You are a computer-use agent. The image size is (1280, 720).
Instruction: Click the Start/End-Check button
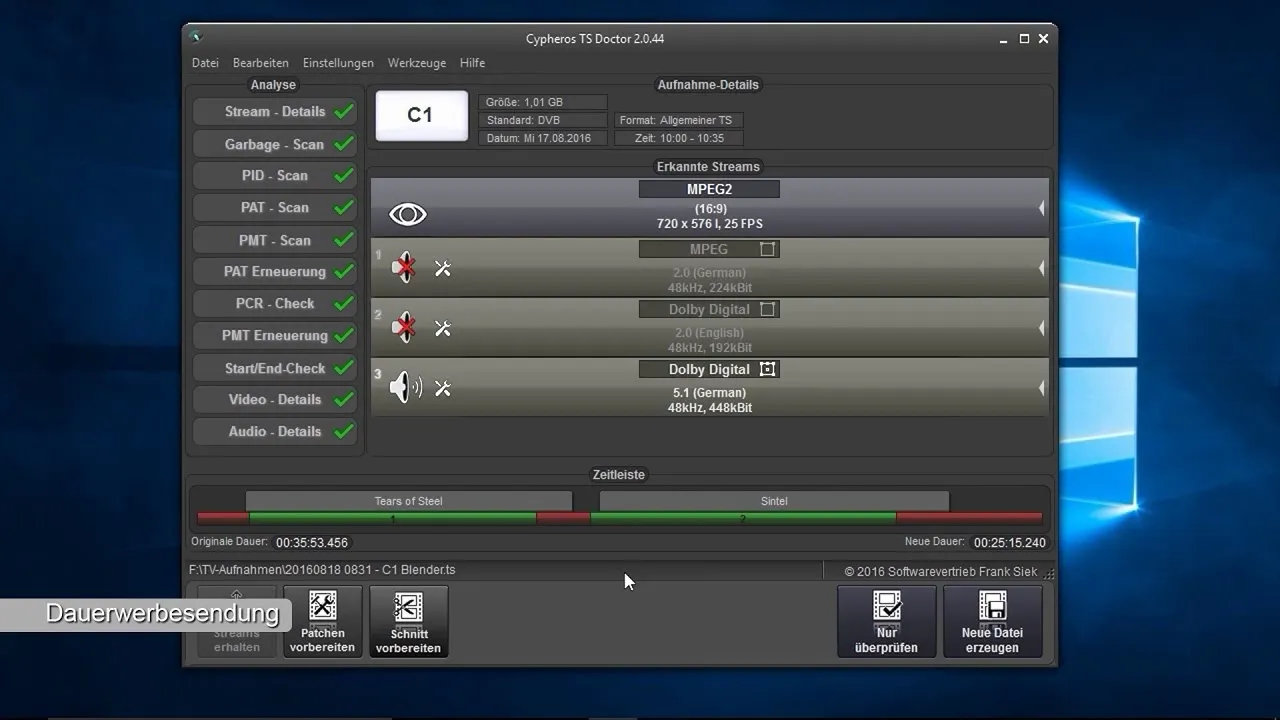[x=275, y=368]
